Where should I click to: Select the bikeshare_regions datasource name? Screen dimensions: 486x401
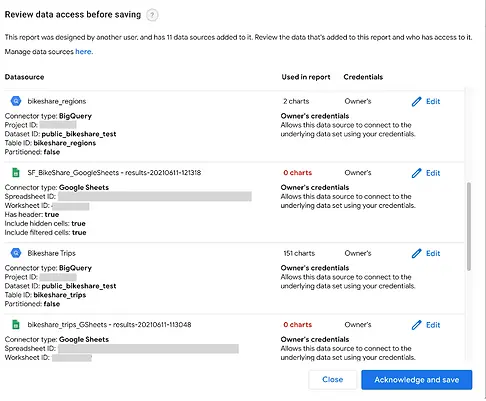[57, 101]
